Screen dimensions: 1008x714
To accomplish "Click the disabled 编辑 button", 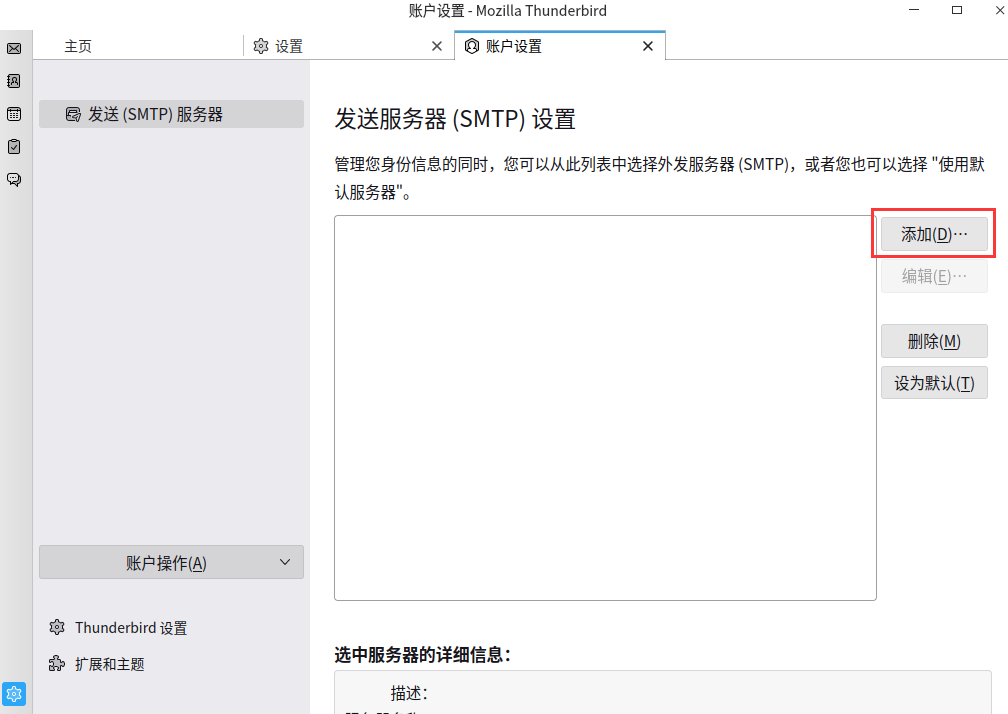I will coord(933,276).
